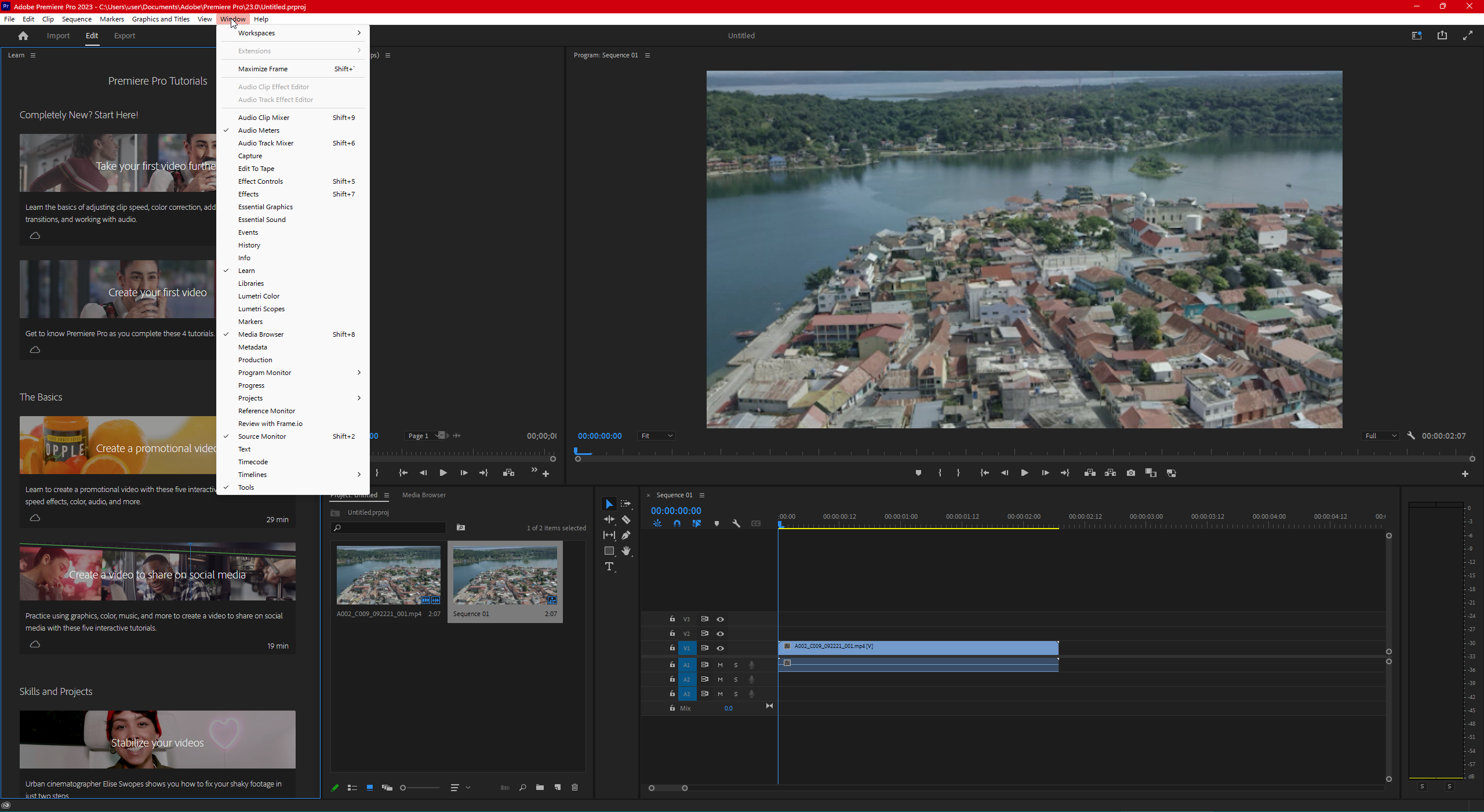This screenshot has height=812, width=1484.
Task: Toggle lock on V2 track
Action: [672, 633]
